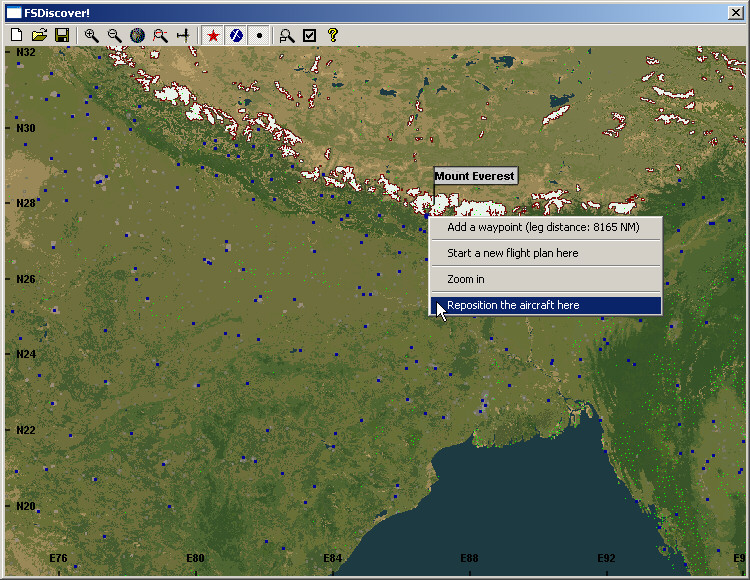This screenshot has height=580, width=750.
Task: Open a flight plan with folder icon
Action: pyautogui.click(x=39, y=35)
